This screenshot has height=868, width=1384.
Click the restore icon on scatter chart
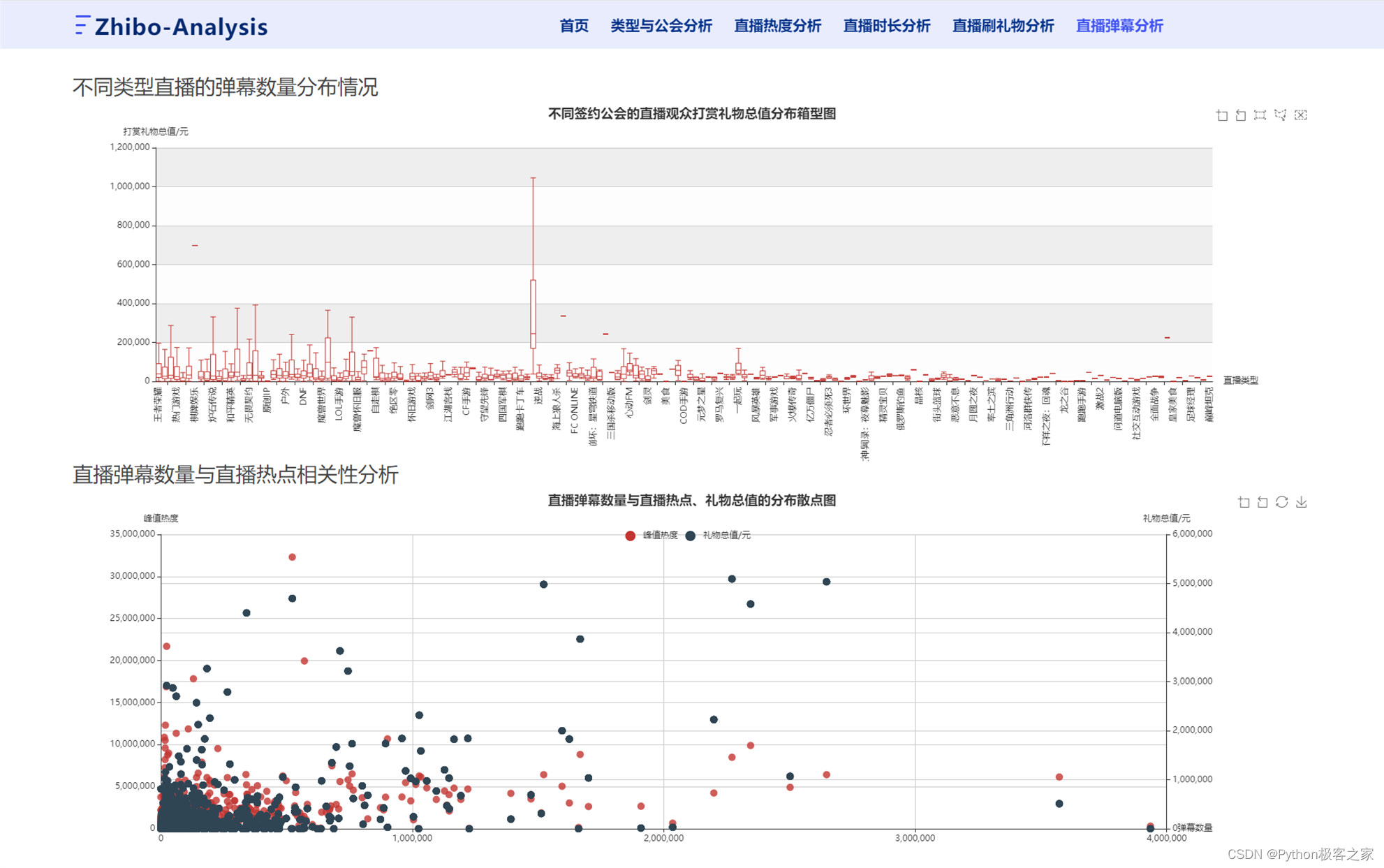[x=1281, y=502]
